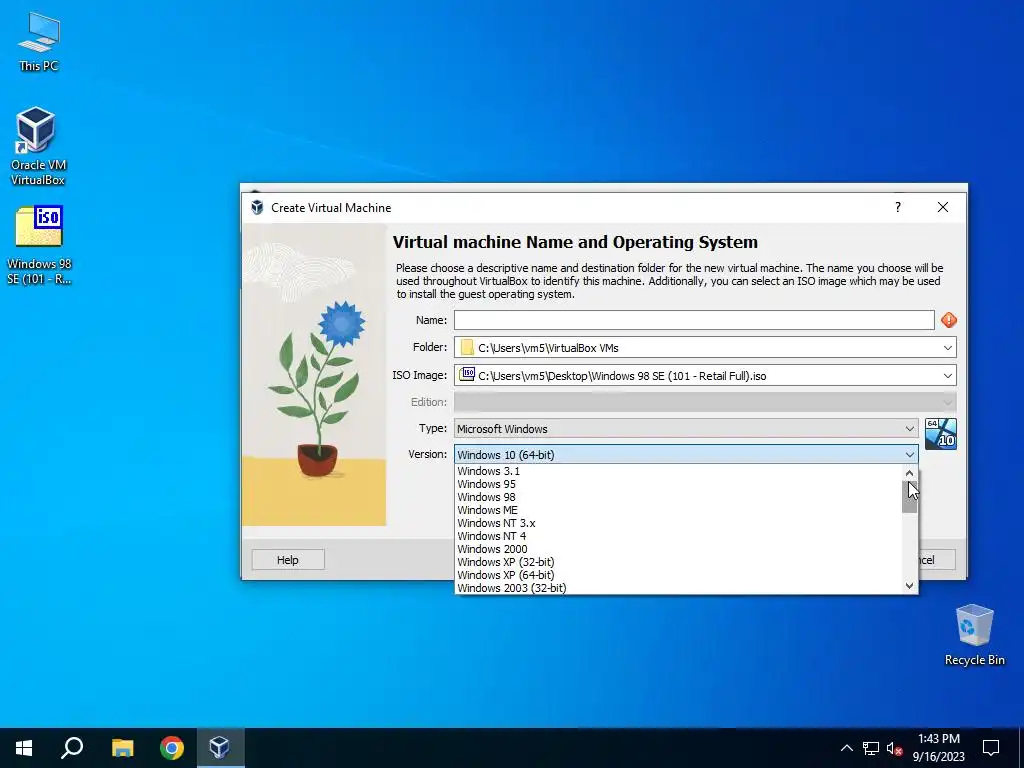Viewport: 1024px width, 768px height.
Task: Click the Help button
Action: (x=288, y=560)
